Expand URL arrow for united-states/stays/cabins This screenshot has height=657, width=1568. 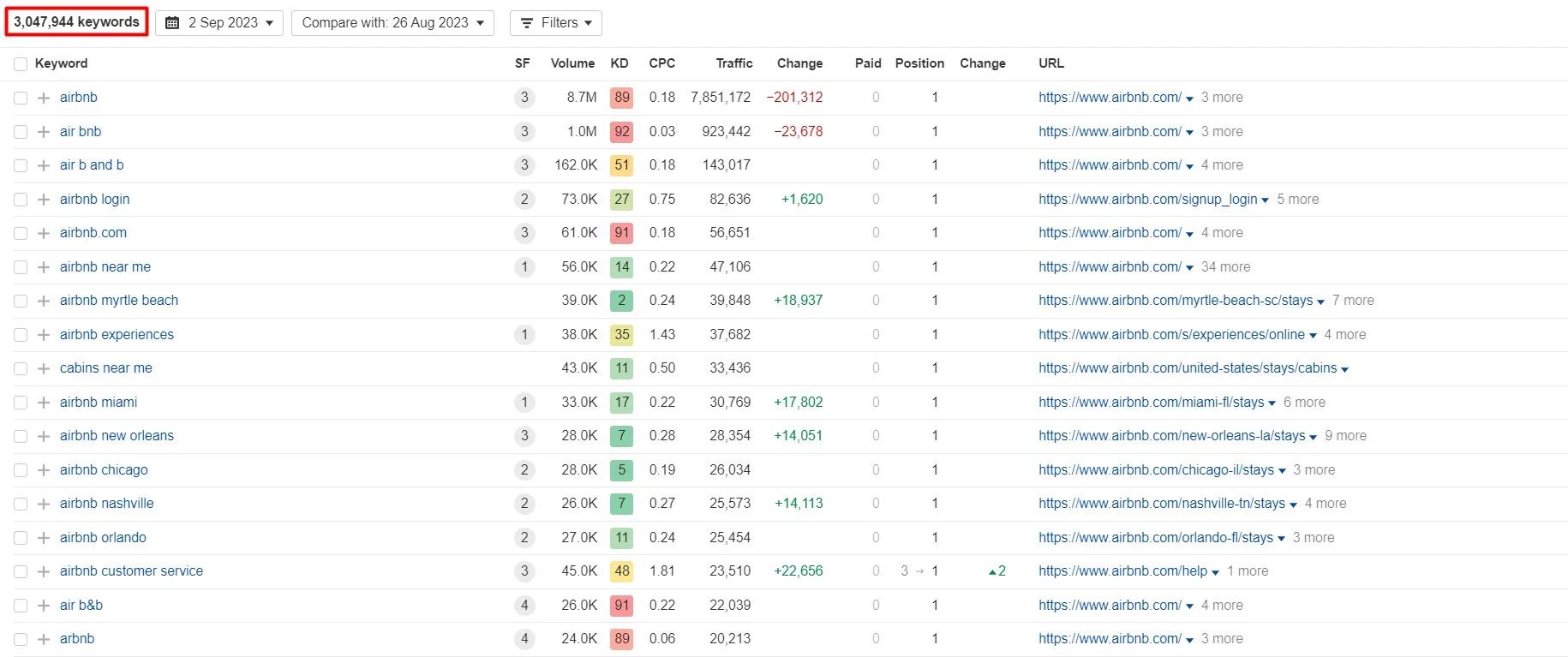(x=1344, y=369)
